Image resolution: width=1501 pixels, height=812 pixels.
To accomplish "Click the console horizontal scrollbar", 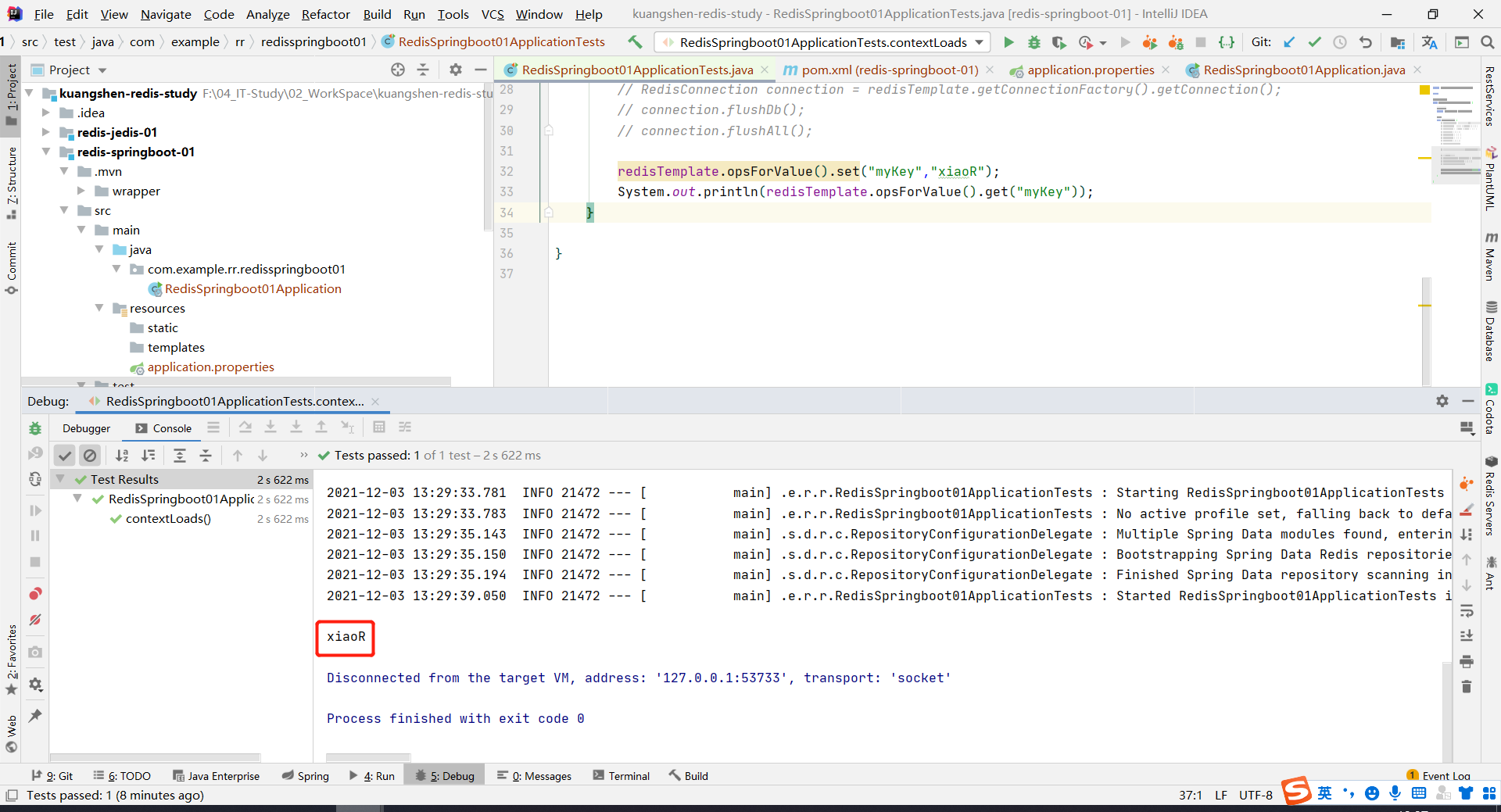I will [x=368, y=757].
